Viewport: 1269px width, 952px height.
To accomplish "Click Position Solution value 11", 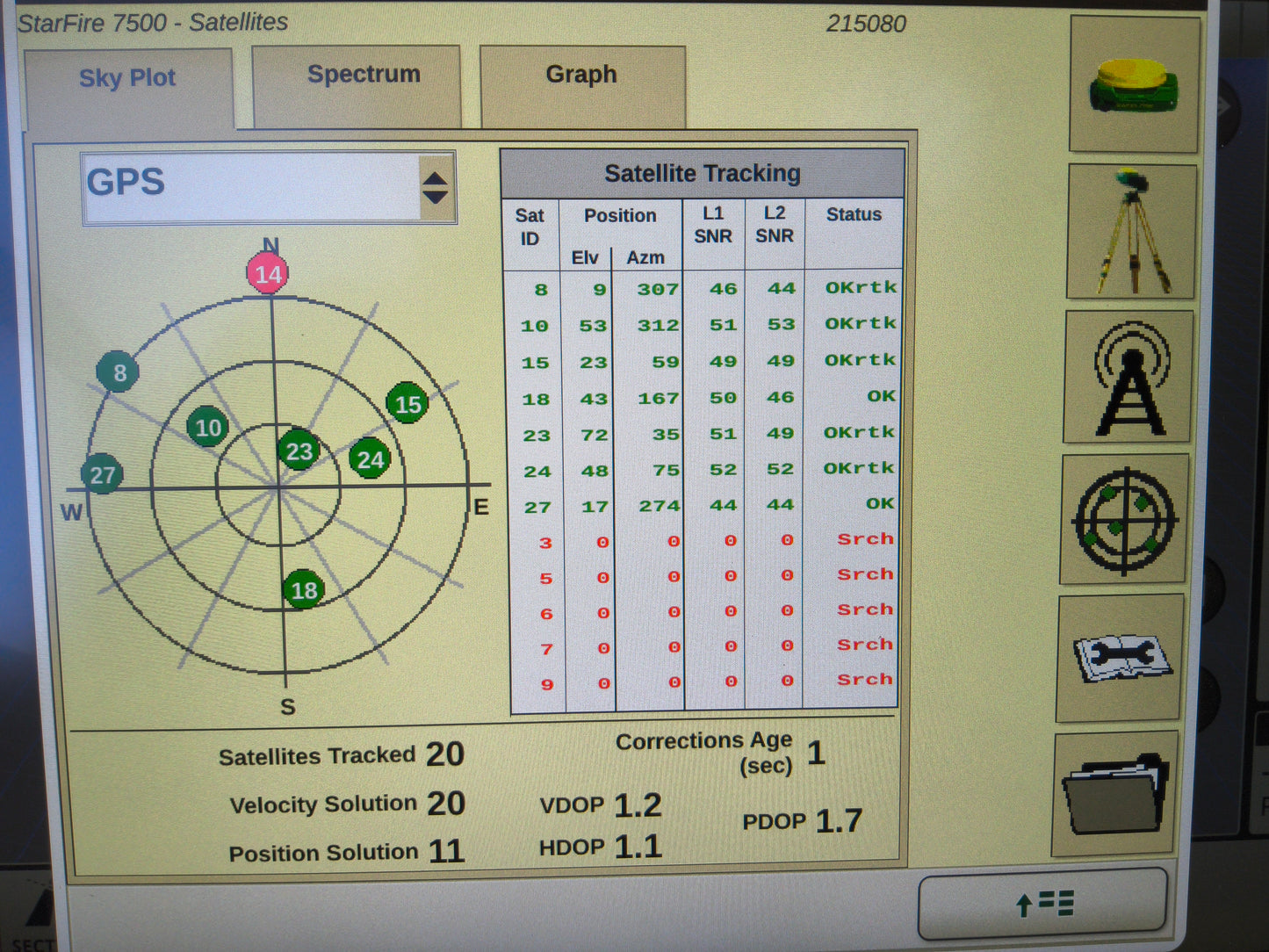I will (x=446, y=851).
